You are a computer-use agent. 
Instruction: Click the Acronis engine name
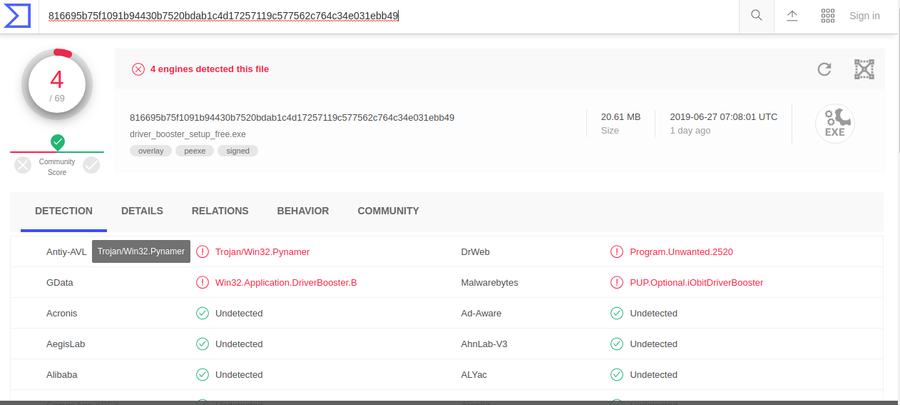coord(61,313)
